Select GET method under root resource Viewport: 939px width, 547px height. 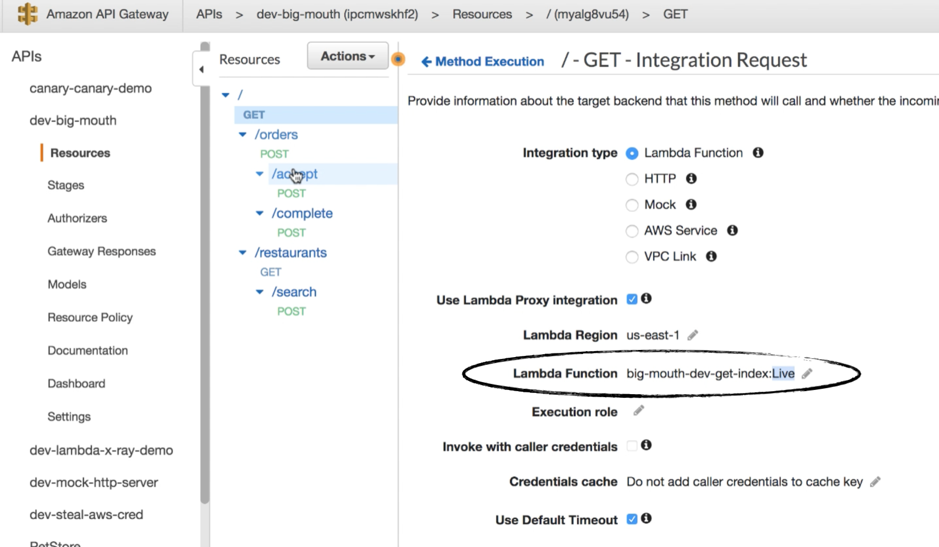(254, 114)
